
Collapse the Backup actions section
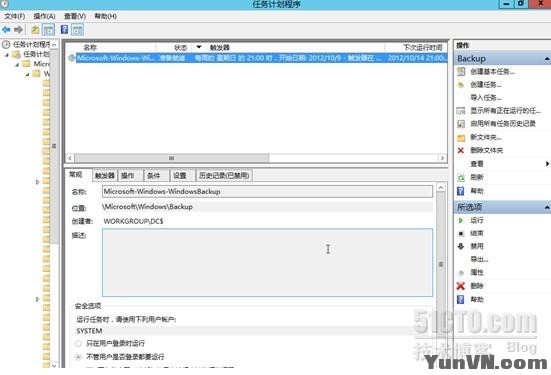547,59
